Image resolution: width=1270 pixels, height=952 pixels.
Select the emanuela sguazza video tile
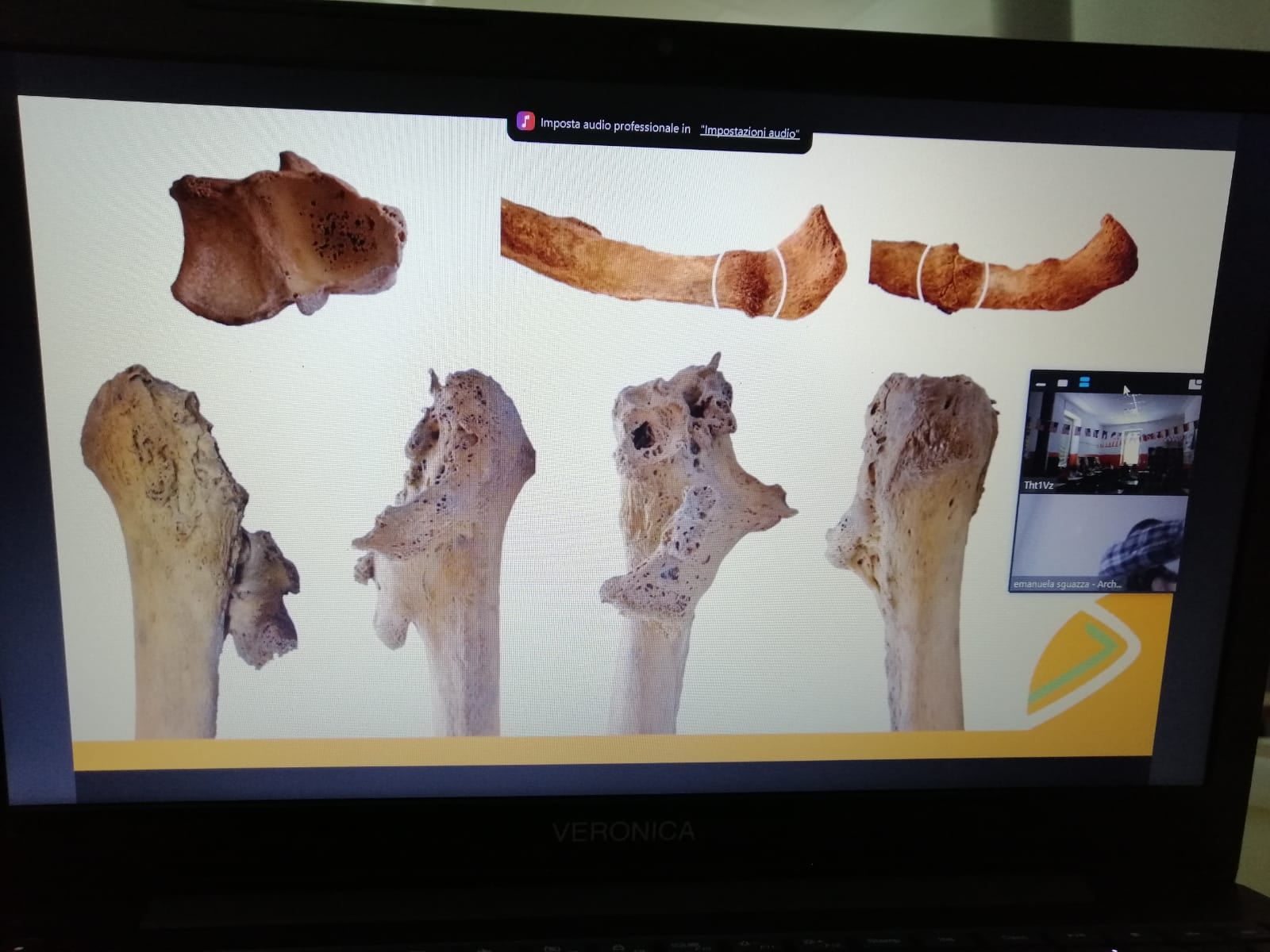(x=1099, y=542)
